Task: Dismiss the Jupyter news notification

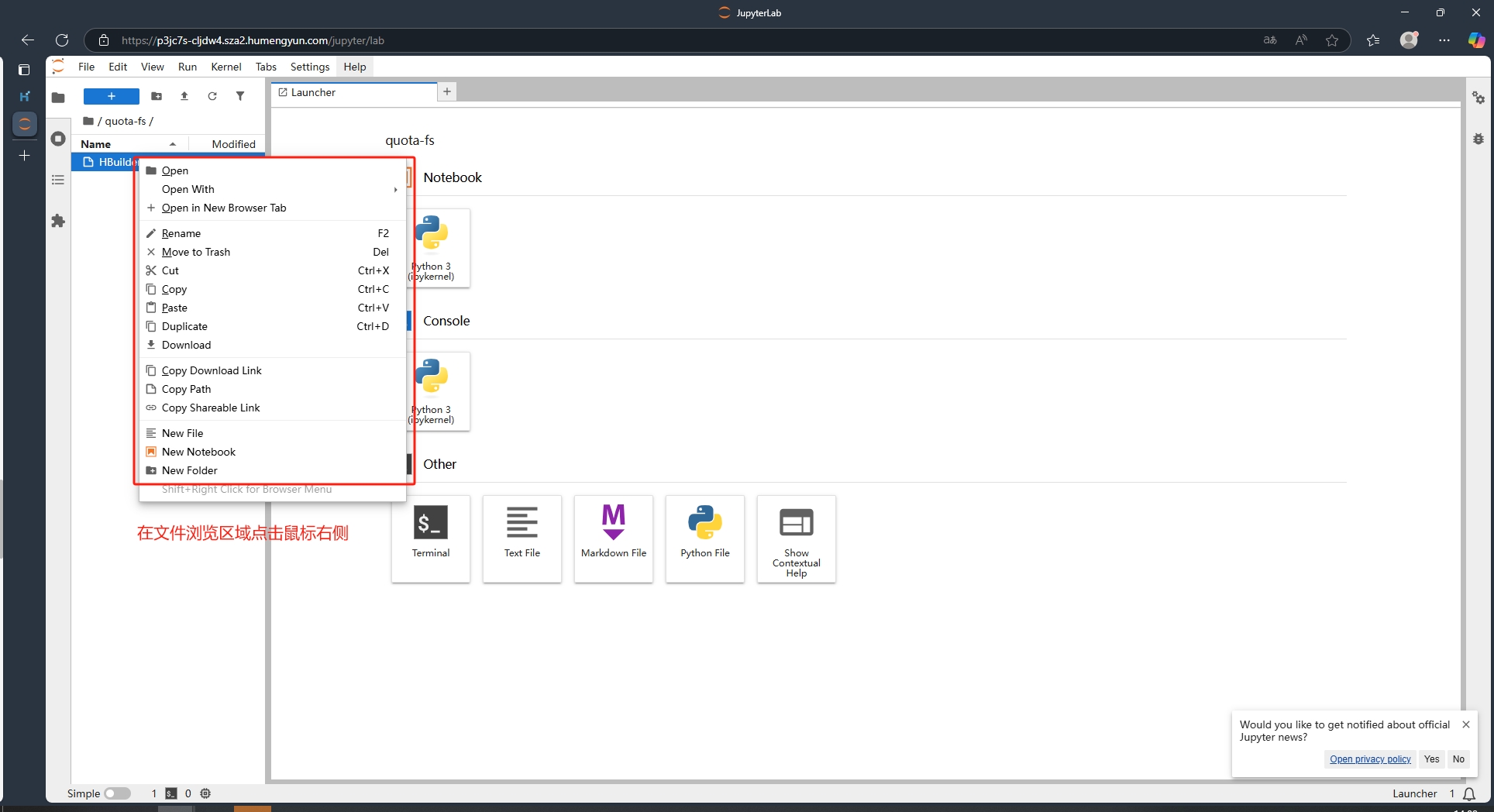Action: click(x=1466, y=724)
